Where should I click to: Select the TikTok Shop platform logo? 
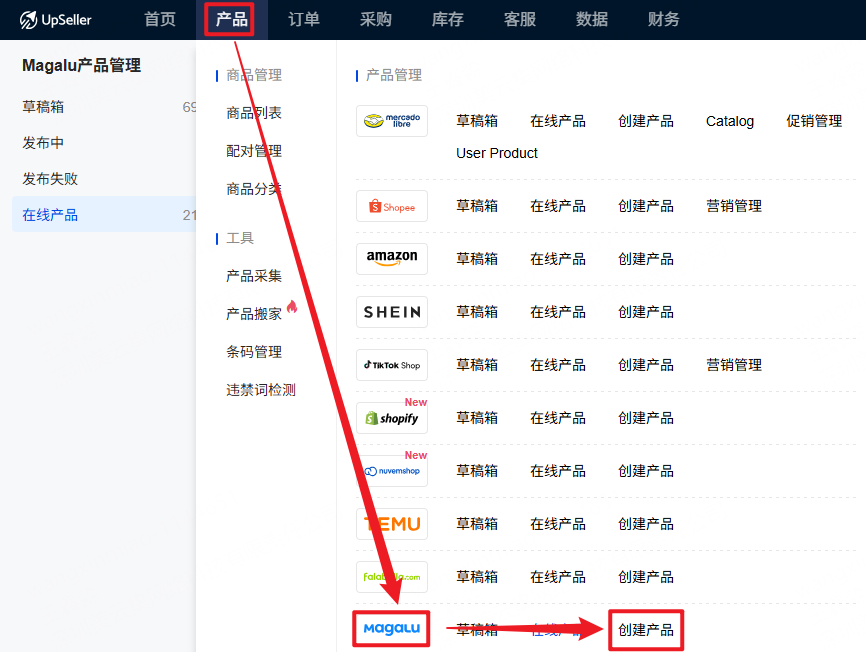point(392,365)
